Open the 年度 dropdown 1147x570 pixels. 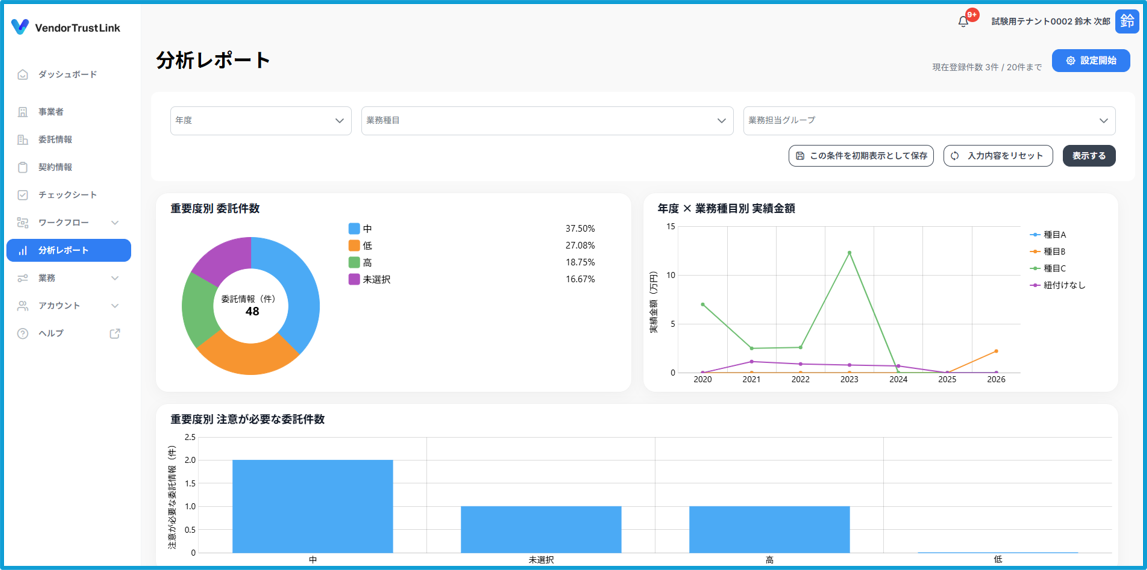pos(260,121)
